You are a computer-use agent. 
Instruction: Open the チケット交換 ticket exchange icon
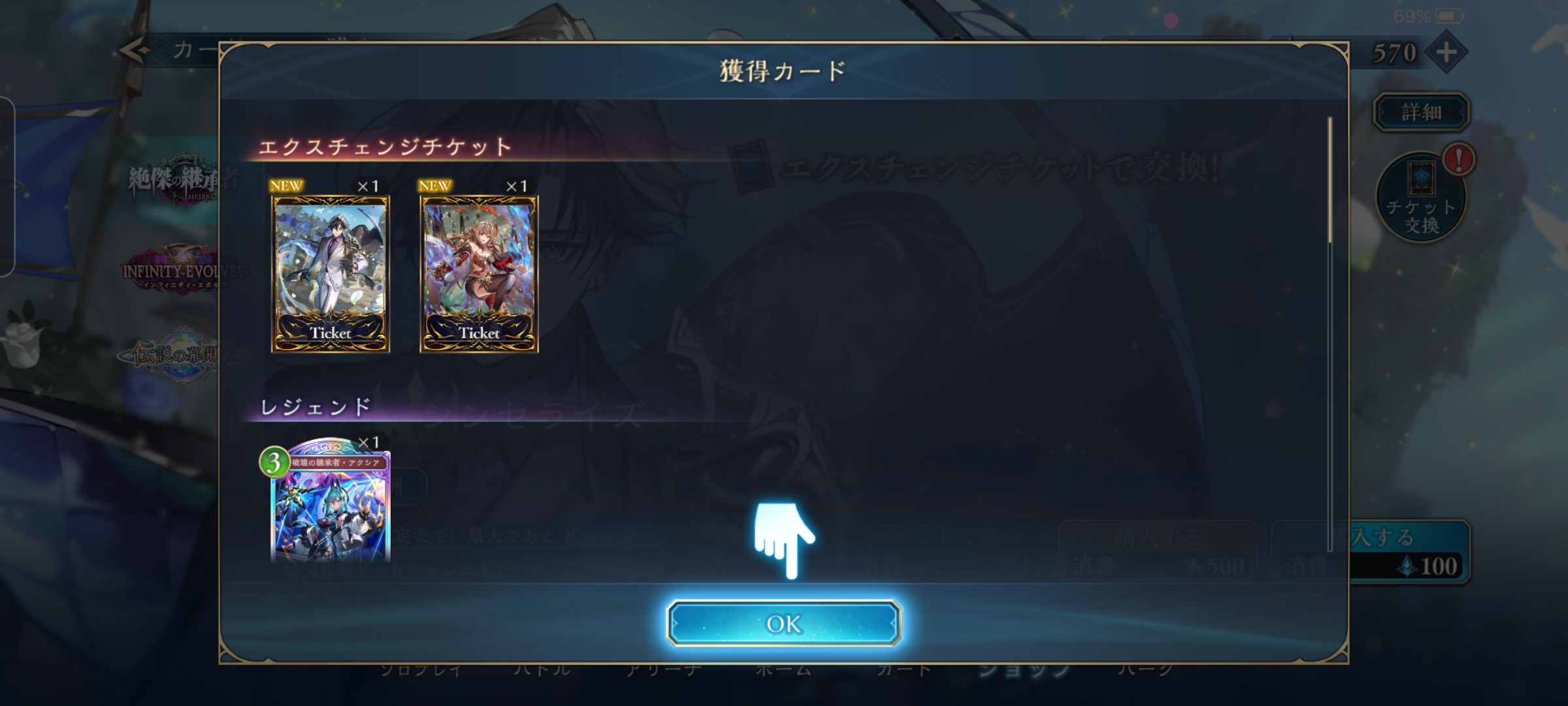point(1422,197)
